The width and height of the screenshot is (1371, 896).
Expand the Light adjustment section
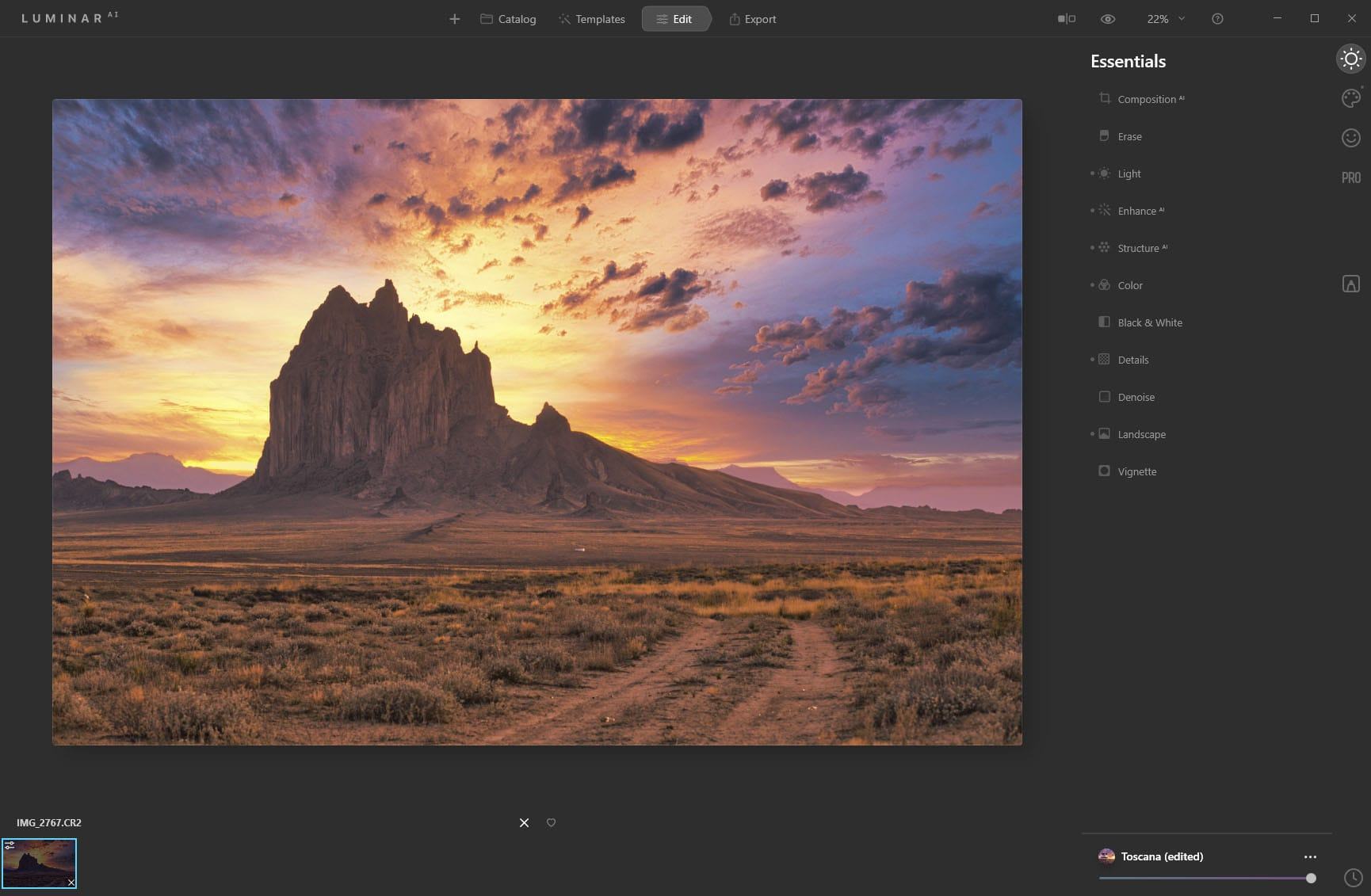1128,173
